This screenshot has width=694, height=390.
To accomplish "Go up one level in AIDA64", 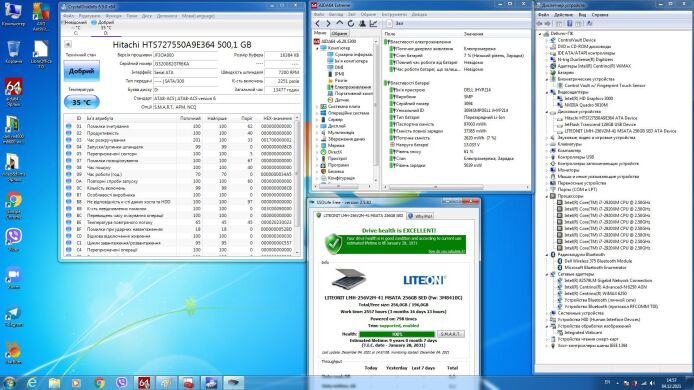I will coord(339,23).
